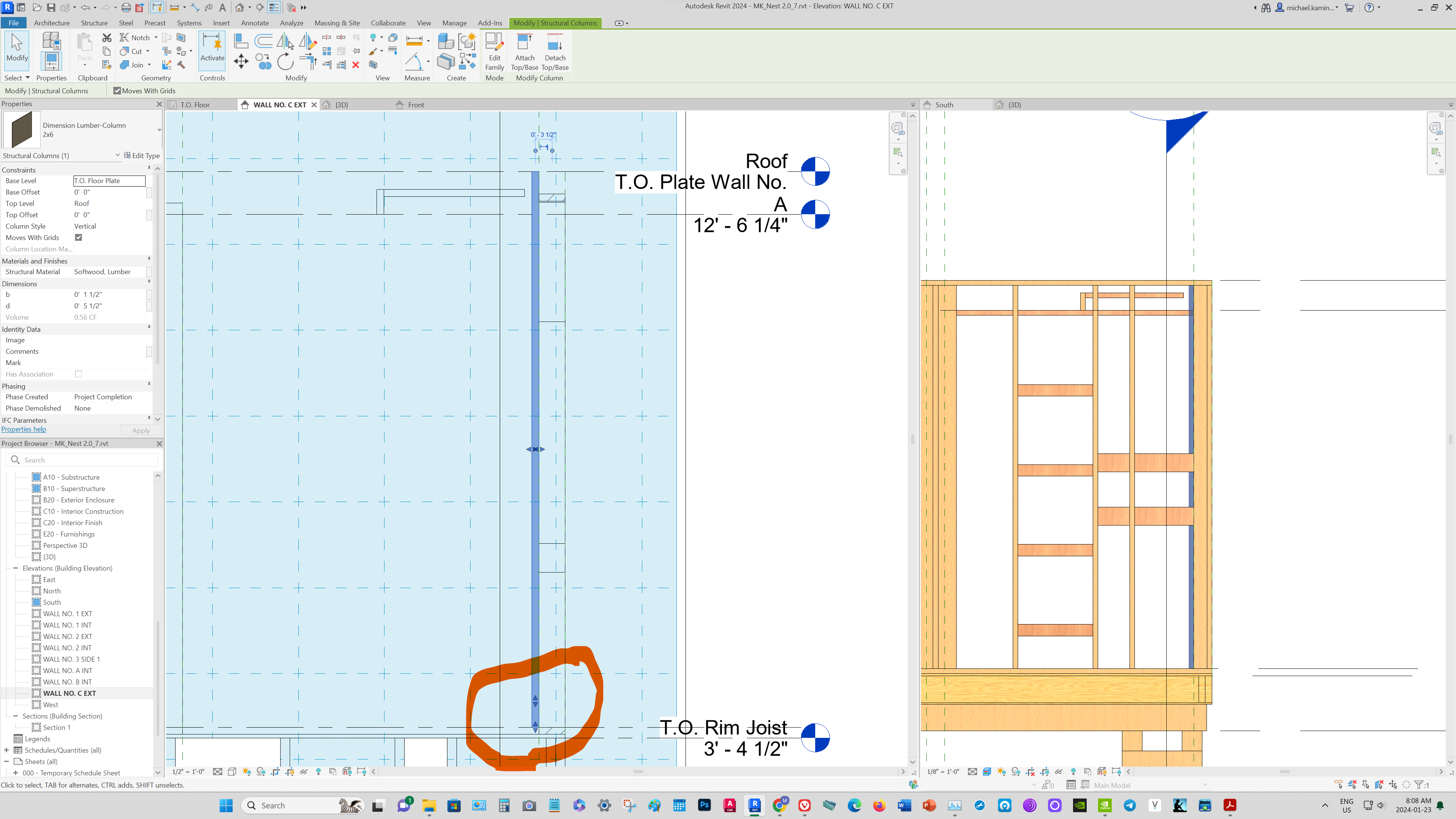Open Edit Family mode
Viewport: 1456px width, 819px height.
click(494, 51)
